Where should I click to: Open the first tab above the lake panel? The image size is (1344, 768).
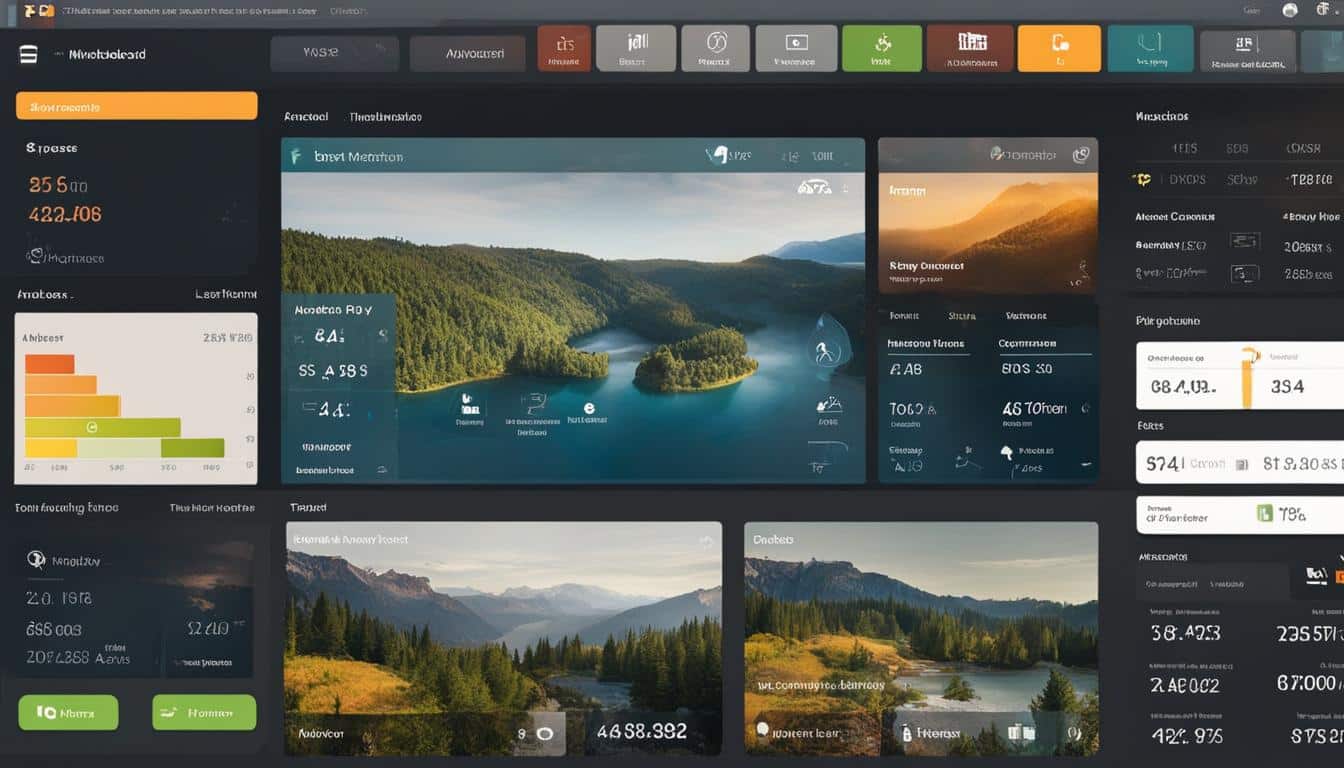(x=306, y=117)
